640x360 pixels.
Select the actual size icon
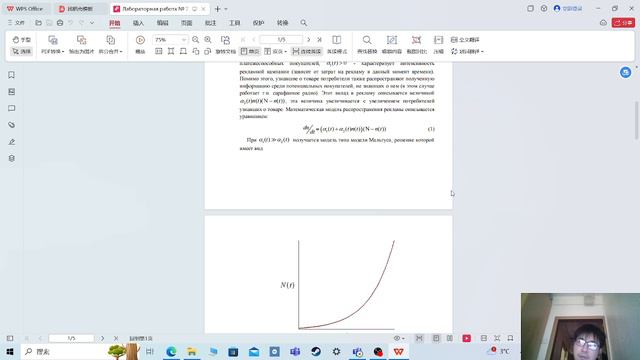point(159,51)
